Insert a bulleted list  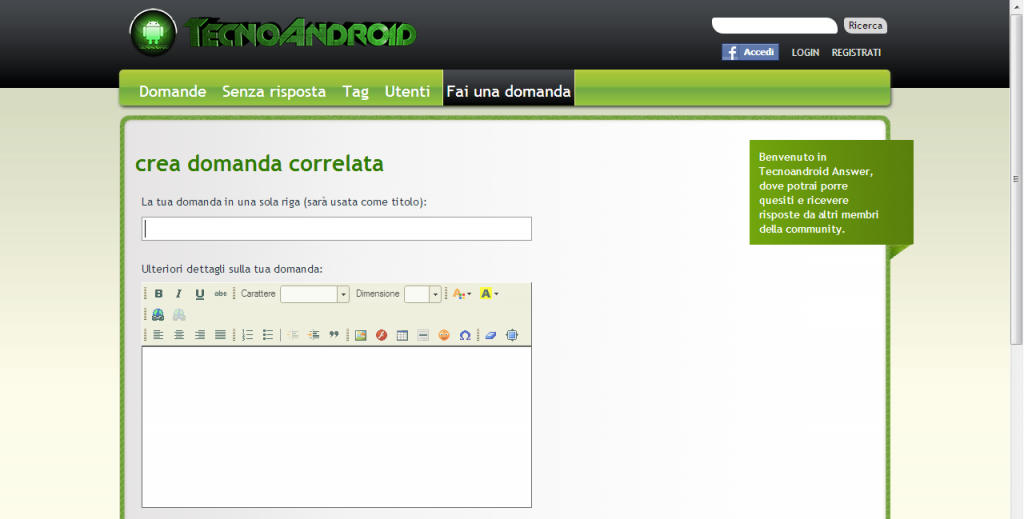[268, 335]
